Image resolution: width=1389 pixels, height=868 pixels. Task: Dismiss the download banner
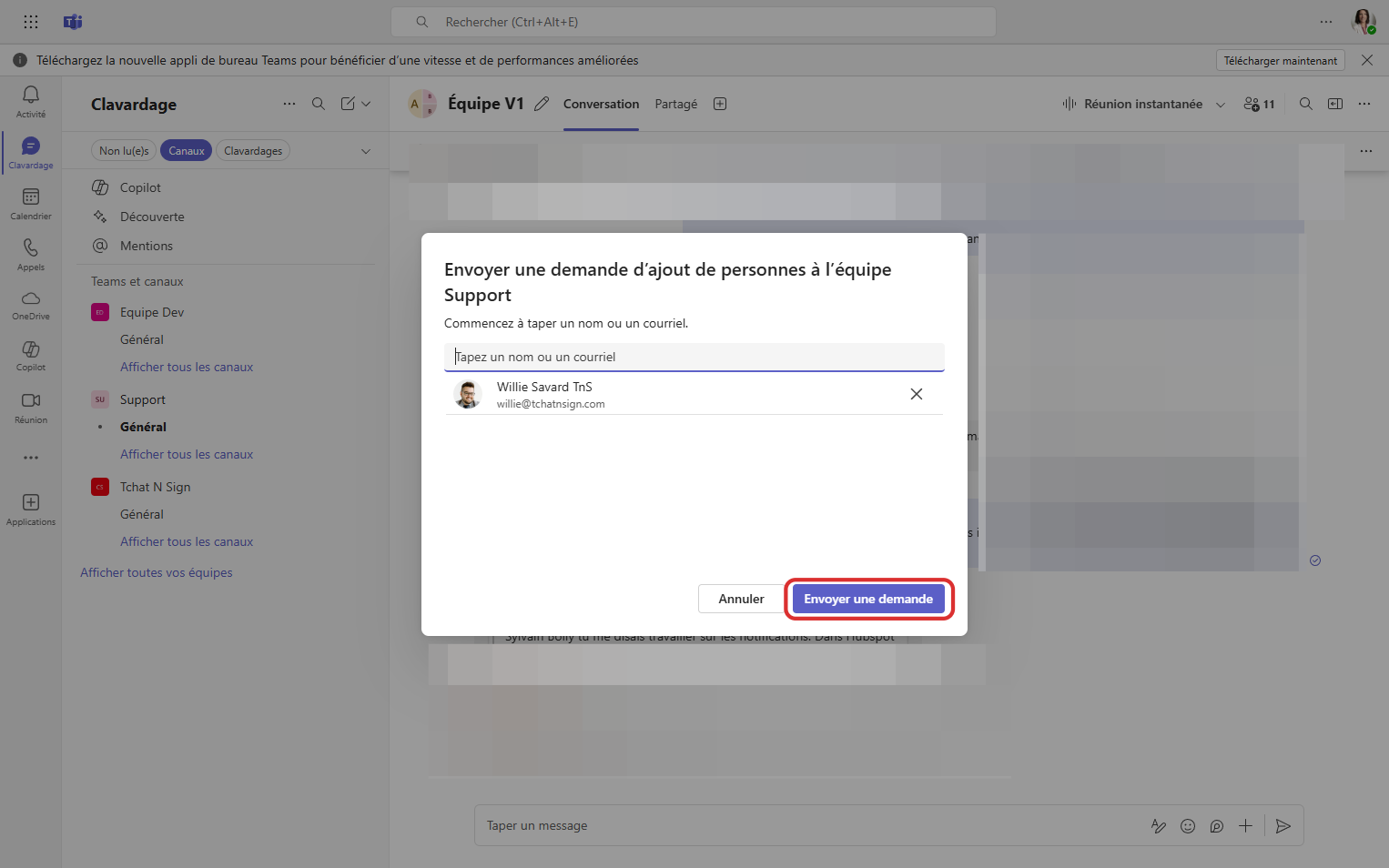coord(1367,60)
